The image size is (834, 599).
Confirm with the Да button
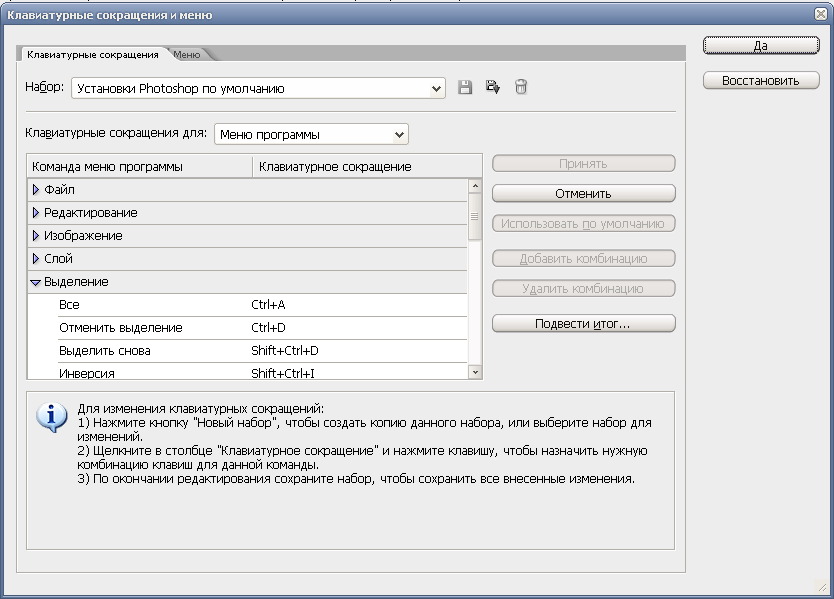tap(761, 45)
